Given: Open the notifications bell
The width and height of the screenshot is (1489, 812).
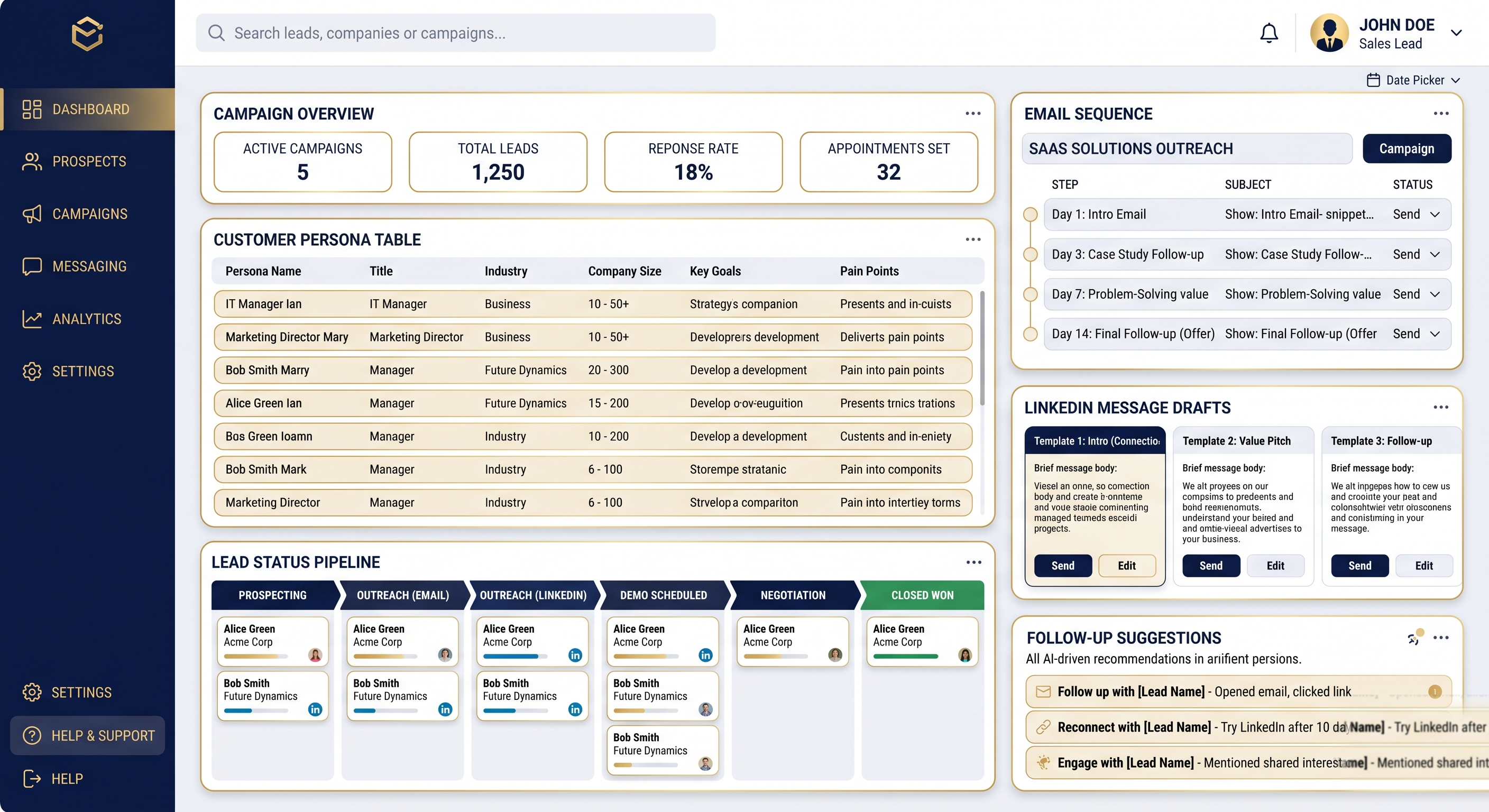Looking at the screenshot, I should click(1269, 33).
